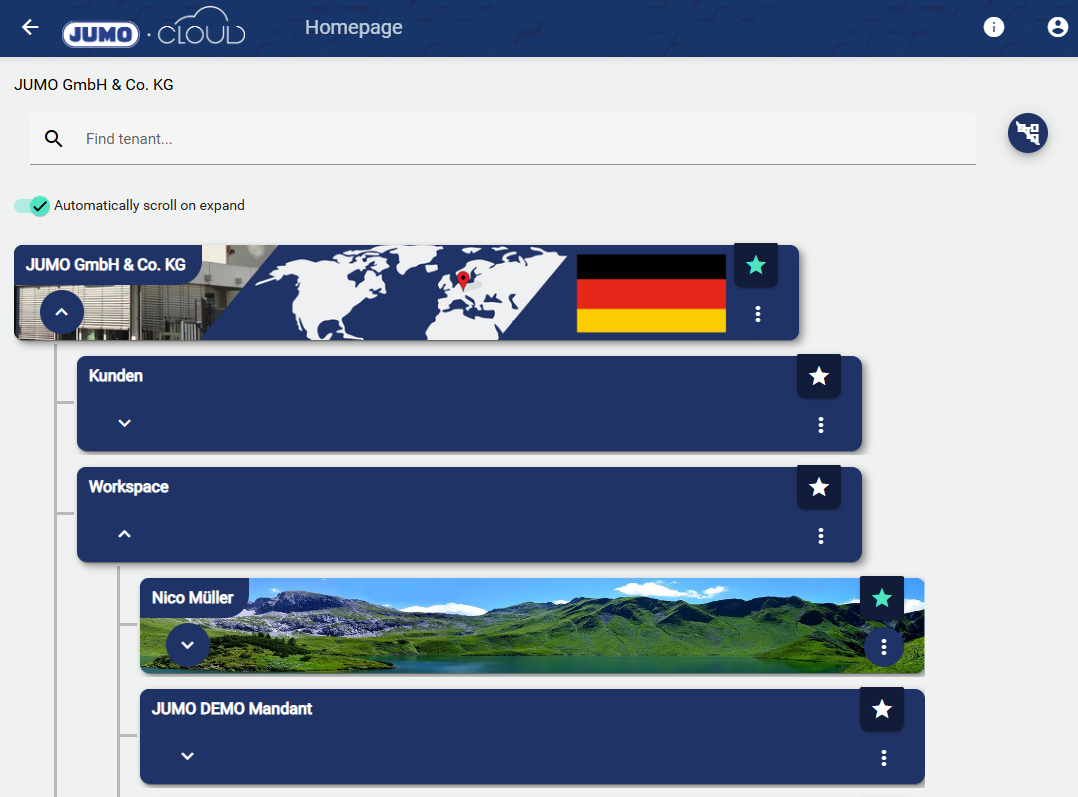Open three-dot menu for Workspace tenant
The image size is (1078, 797).
(x=820, y=536)
